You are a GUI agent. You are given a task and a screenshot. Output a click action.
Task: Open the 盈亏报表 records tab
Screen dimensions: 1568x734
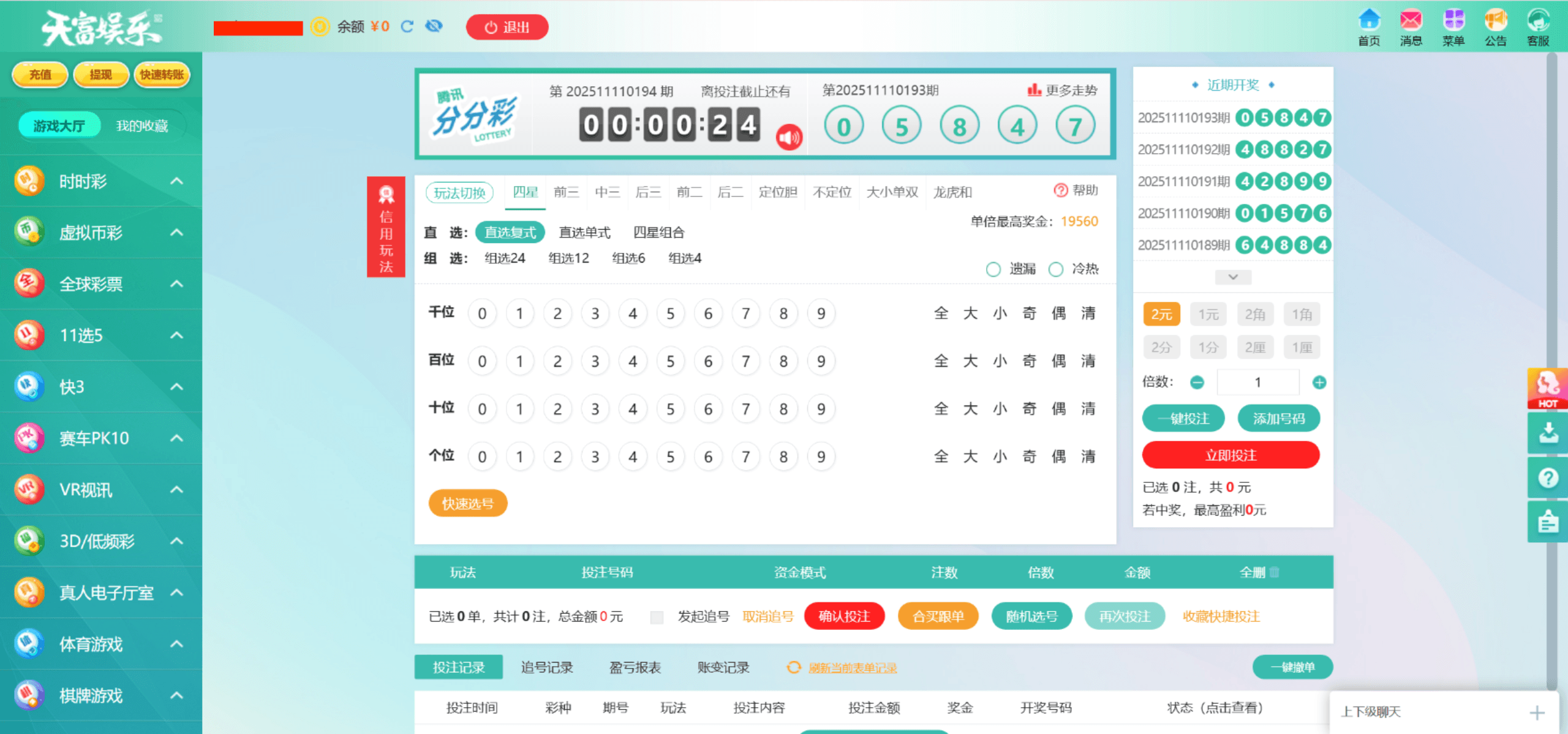(635, 667)
